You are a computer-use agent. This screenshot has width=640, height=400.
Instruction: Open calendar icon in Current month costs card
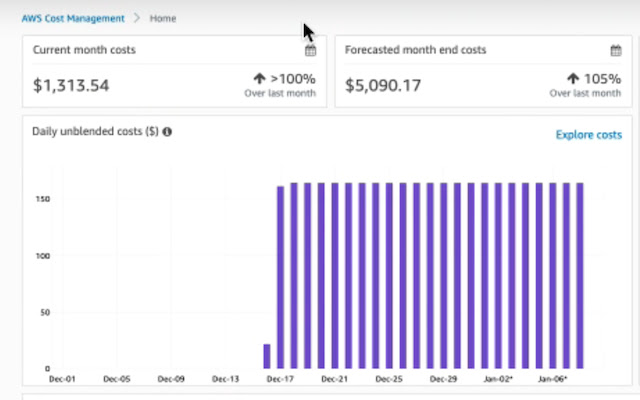coord(311,51)
